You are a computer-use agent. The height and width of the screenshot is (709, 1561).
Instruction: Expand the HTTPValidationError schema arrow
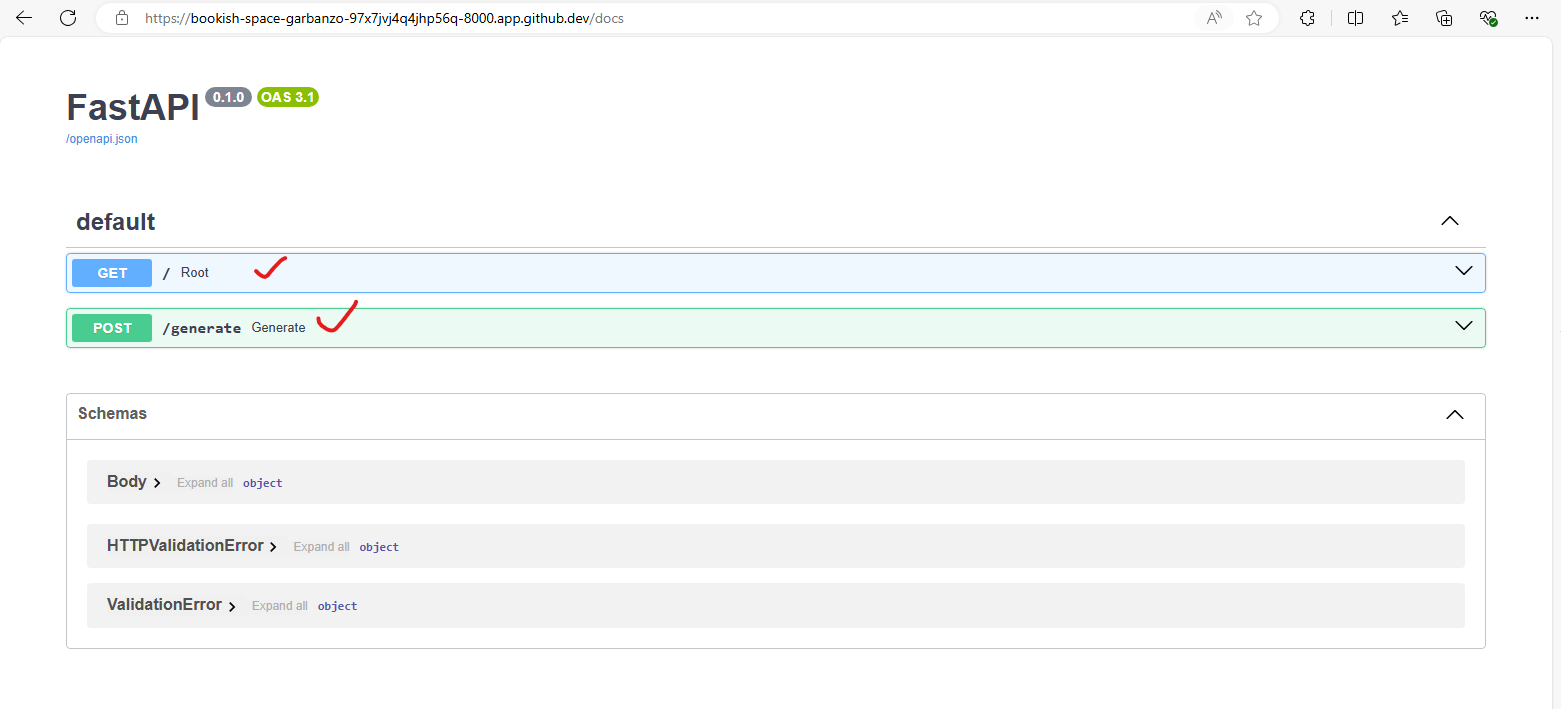pos(273,547)
